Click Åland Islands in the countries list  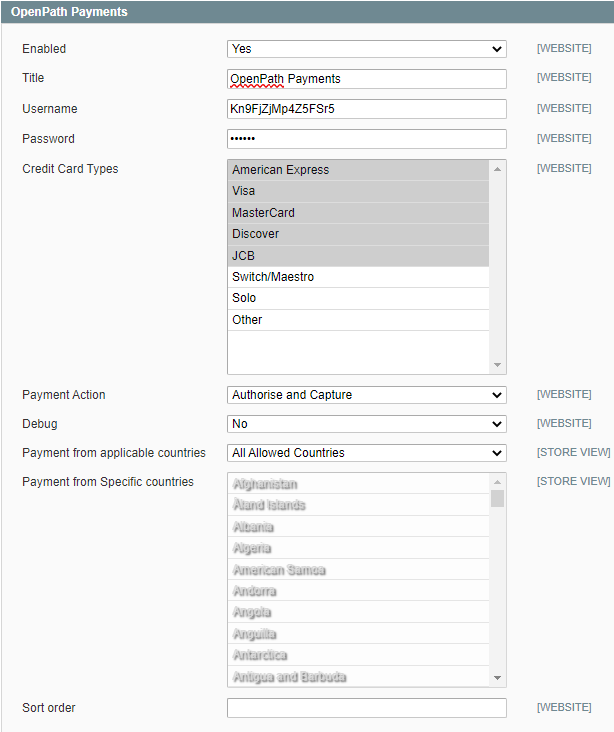coord(358,505)
